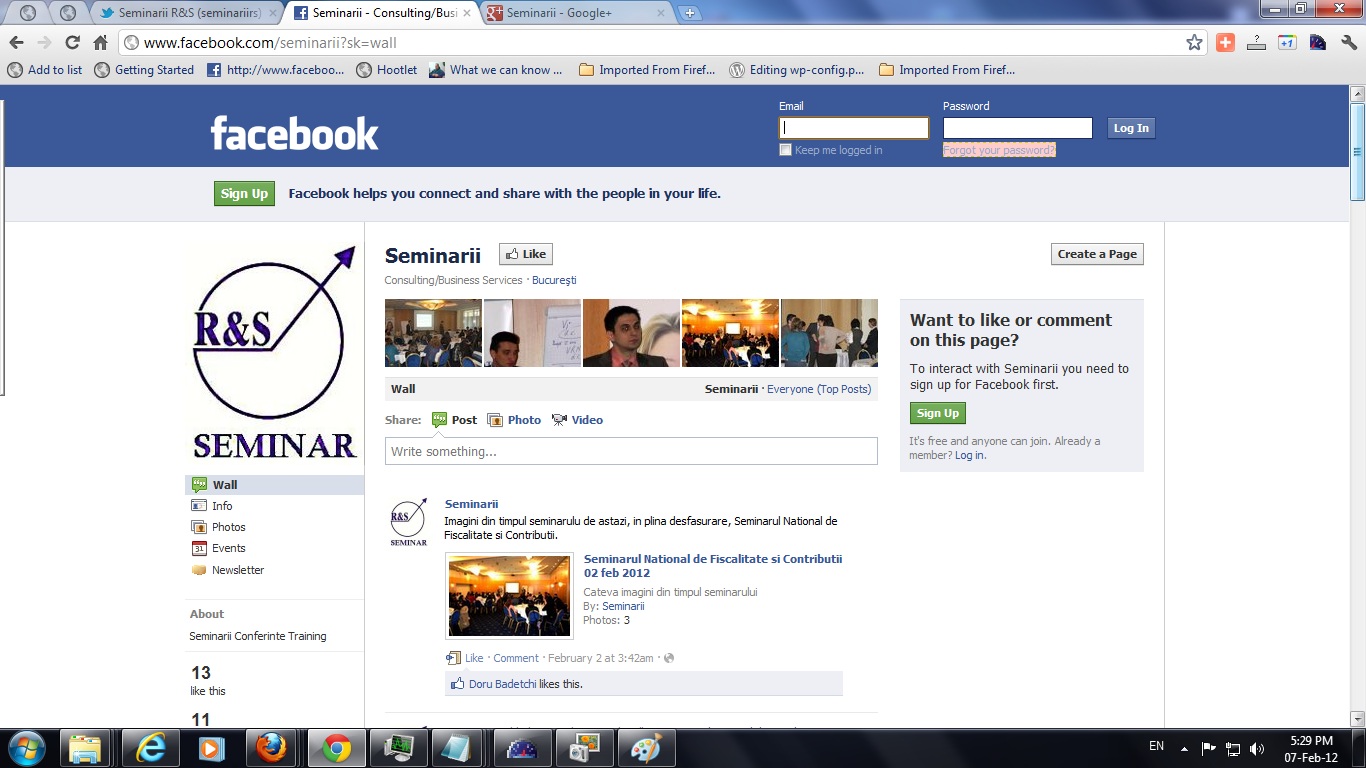Open the conference room first photo thumbnail
The image size is (1366, 768).
click(x=433, y=333)
